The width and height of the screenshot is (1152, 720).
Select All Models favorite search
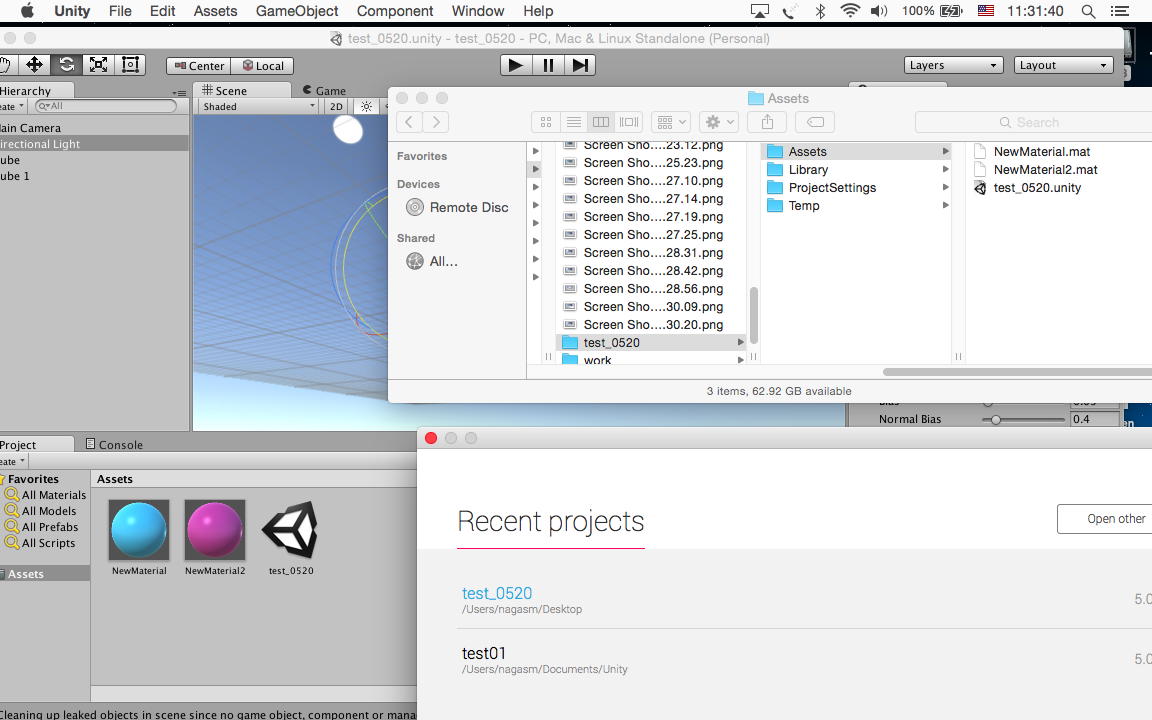point(41,511)
